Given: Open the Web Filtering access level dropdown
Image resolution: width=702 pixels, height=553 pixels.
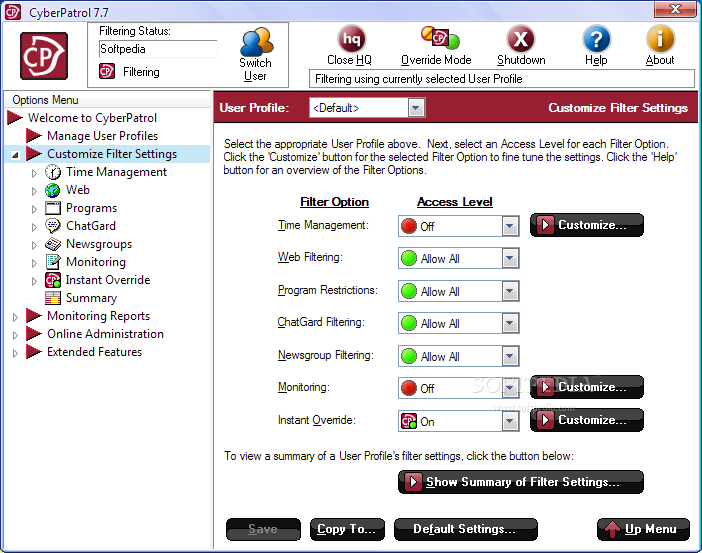Looking at the screenshot, I should (x=510, y=258).
